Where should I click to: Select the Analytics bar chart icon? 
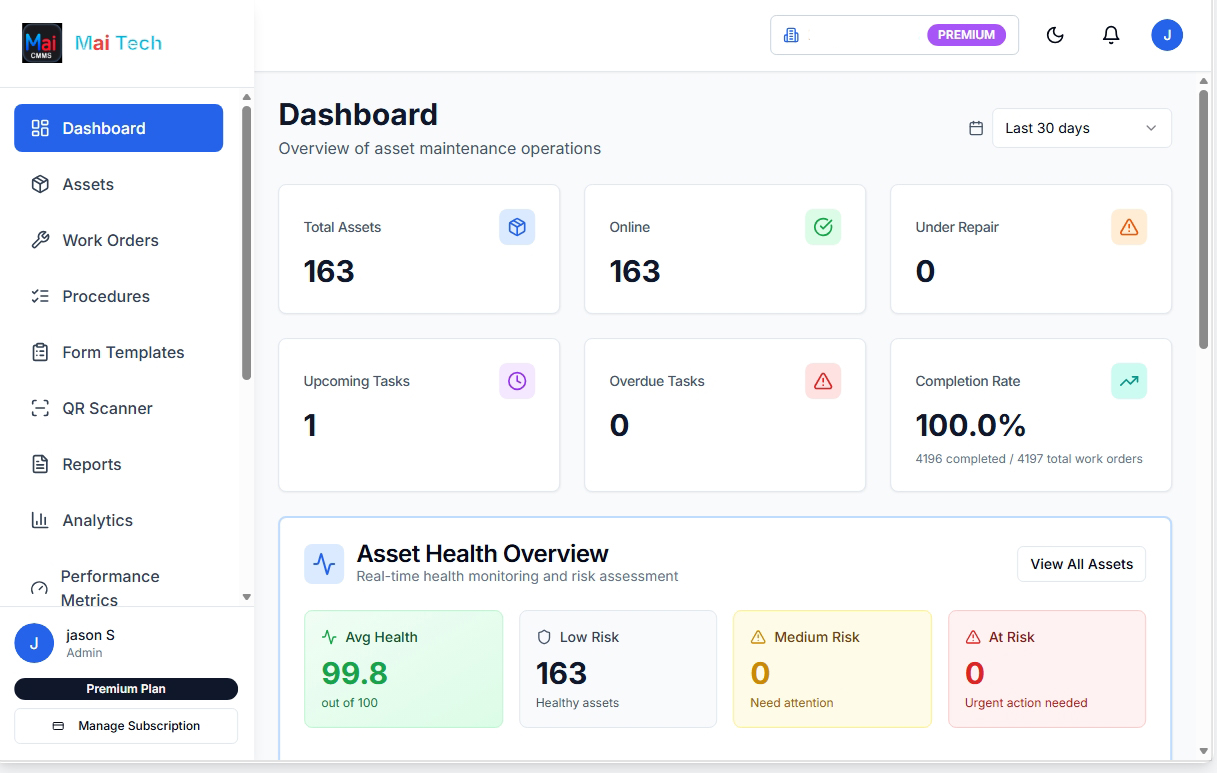point(40,520)
